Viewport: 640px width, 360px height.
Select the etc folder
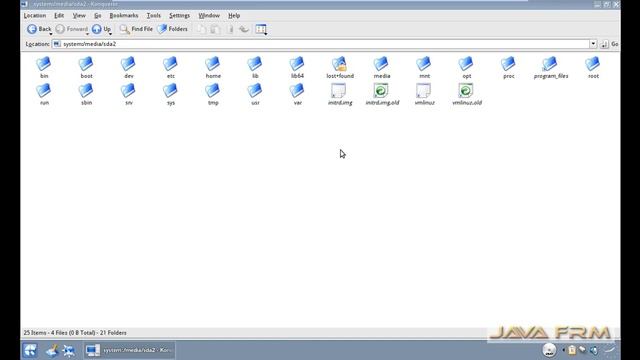[171, 67]
